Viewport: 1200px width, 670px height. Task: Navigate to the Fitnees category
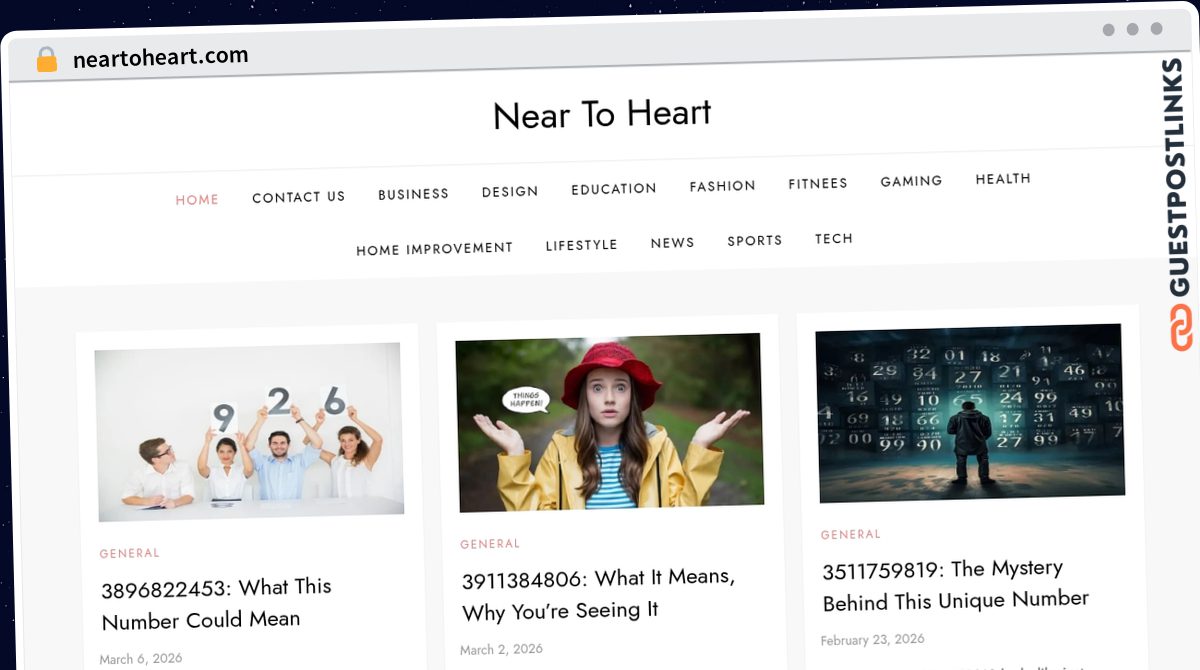click(818, 183)
